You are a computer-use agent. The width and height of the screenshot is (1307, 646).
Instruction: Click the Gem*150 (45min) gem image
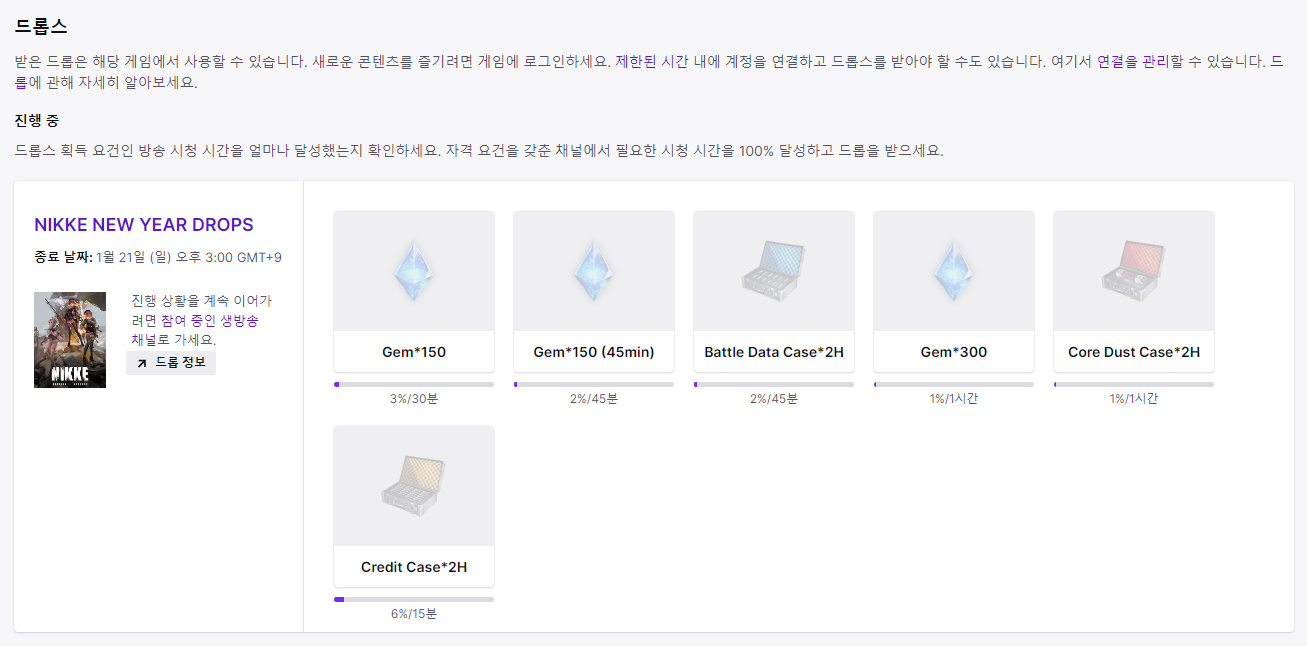[x=594, y=271]
